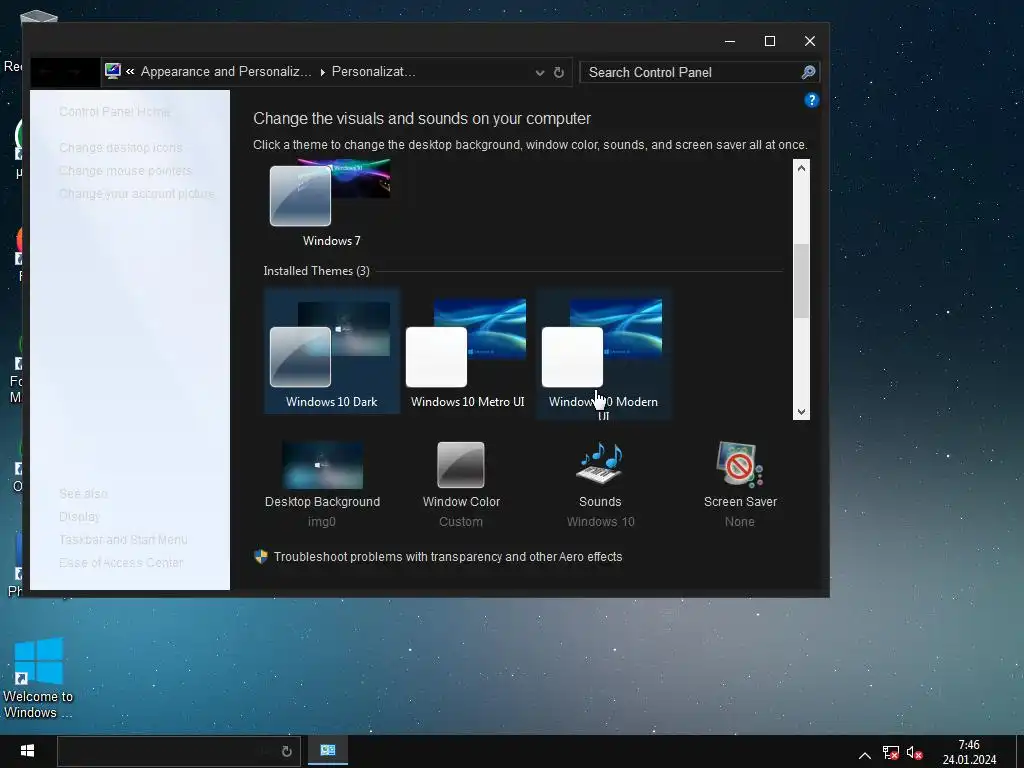The image size is (1024, 768).
Task: Open the muted volume tray icon
Action: click(914, 753)
